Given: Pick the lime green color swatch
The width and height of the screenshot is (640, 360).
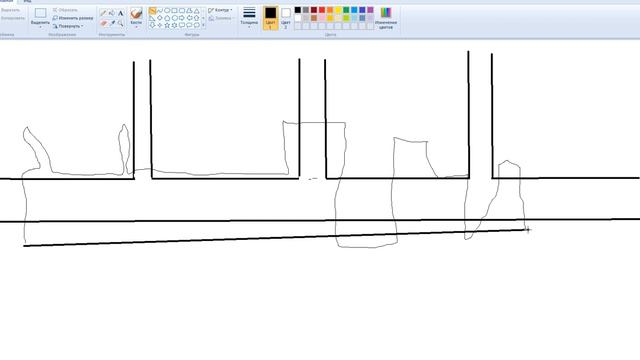Looking at the screenshot, I should (x=346, y=18).
